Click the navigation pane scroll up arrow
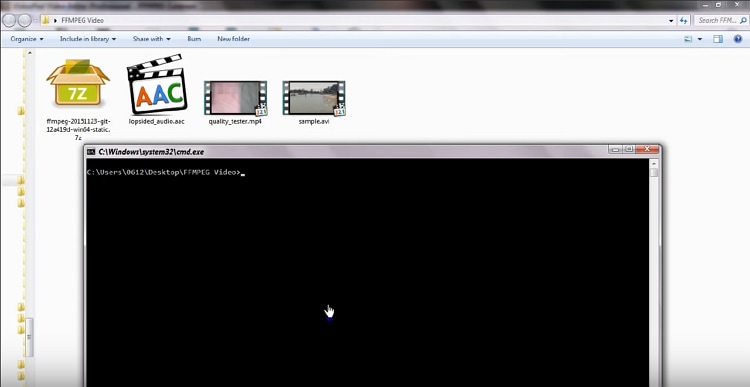 29,53
